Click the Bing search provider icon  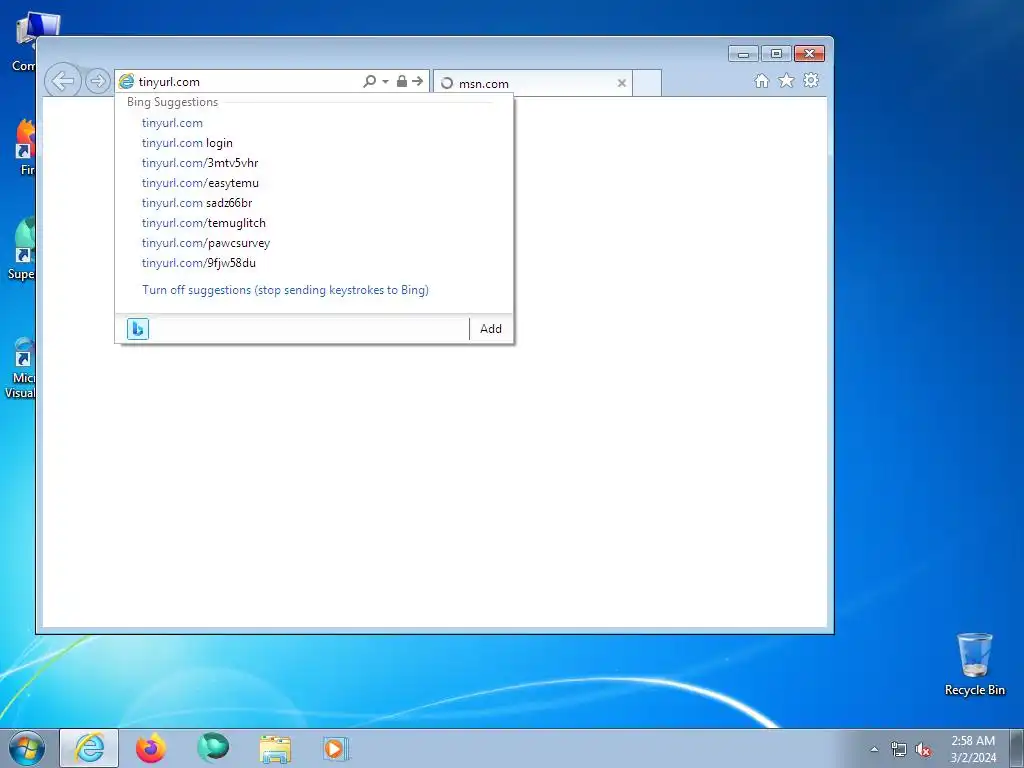pyautogui.click(x=138, y=328)
